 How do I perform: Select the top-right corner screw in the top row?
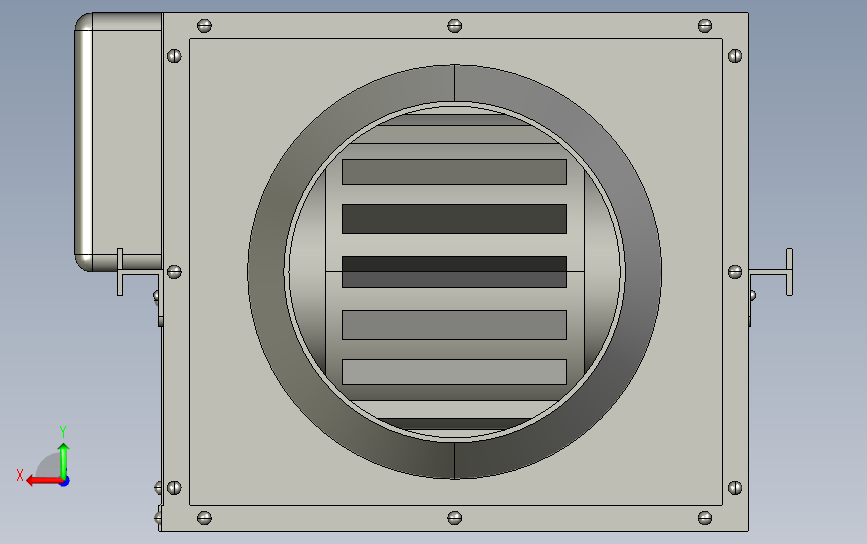[705, 26]
